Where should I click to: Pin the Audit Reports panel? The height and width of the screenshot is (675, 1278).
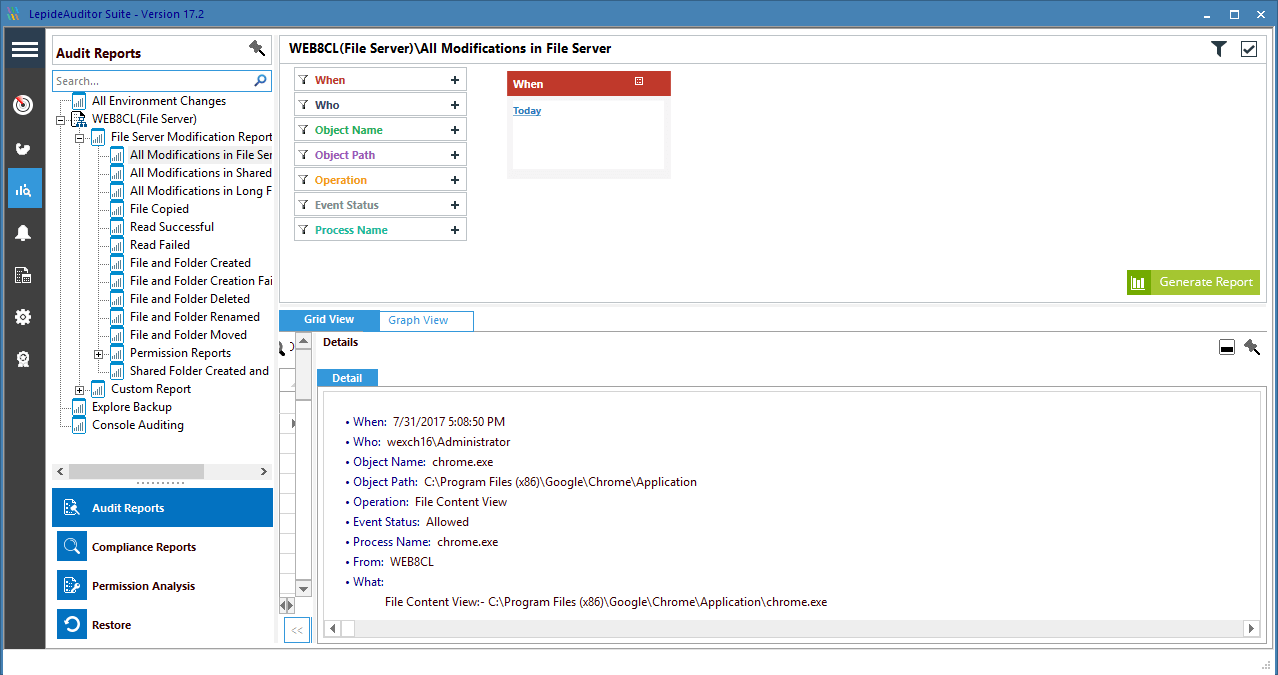[257, 48]
